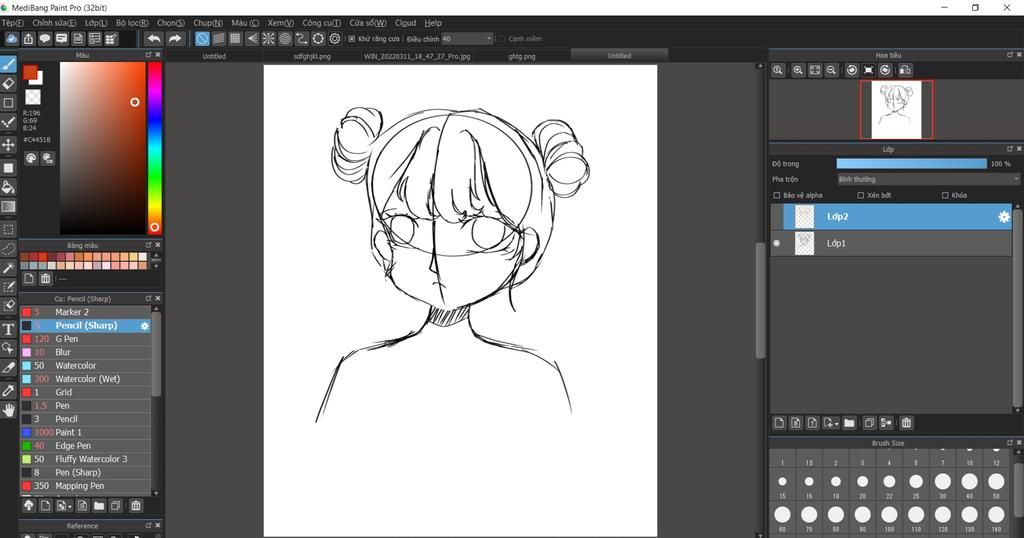Enable the Xén bớt checkbox
The image size is (1024, 538).
[861, 195]
